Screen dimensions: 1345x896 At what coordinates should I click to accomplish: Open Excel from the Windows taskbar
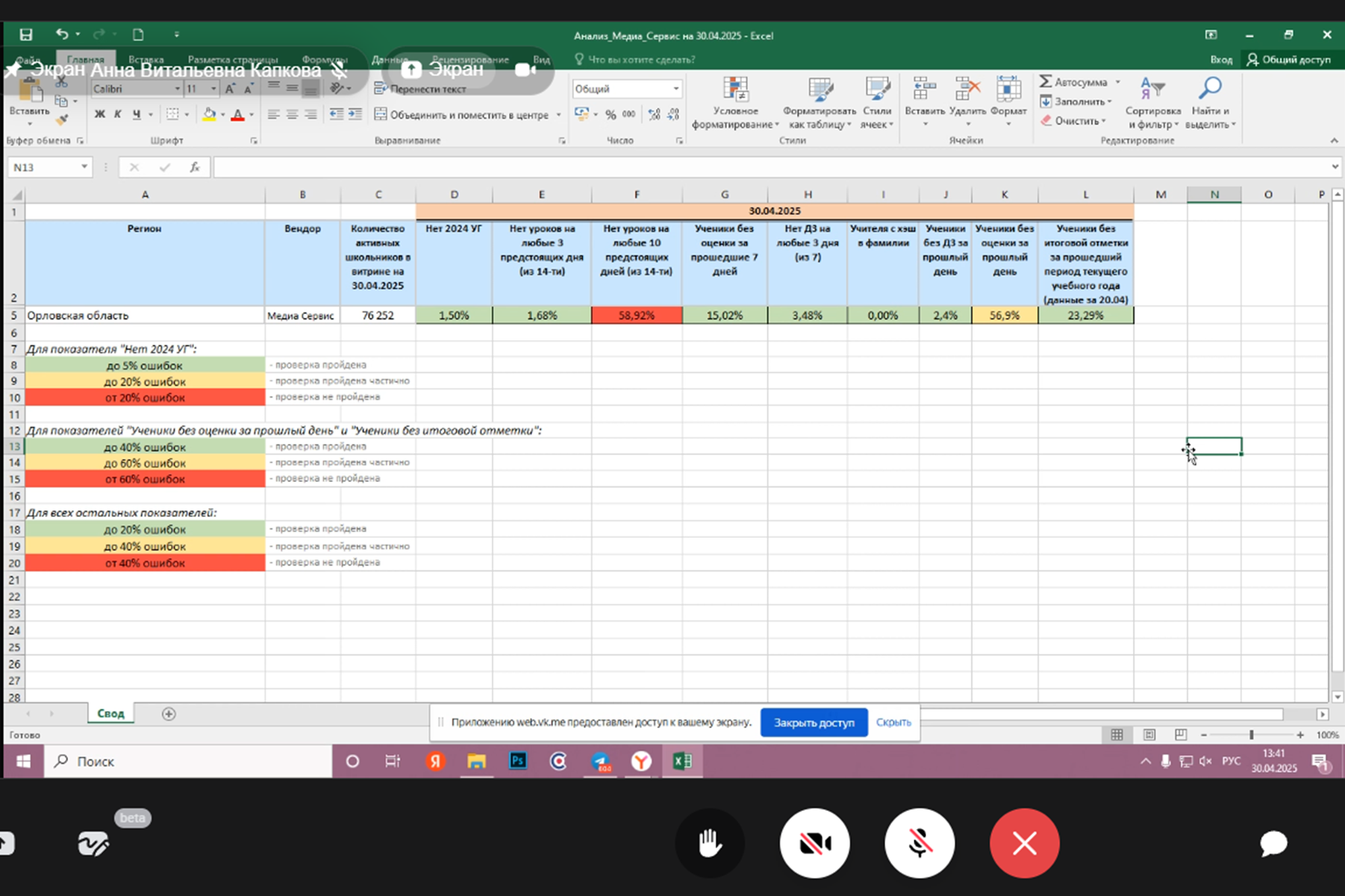(x=681, y=761)
